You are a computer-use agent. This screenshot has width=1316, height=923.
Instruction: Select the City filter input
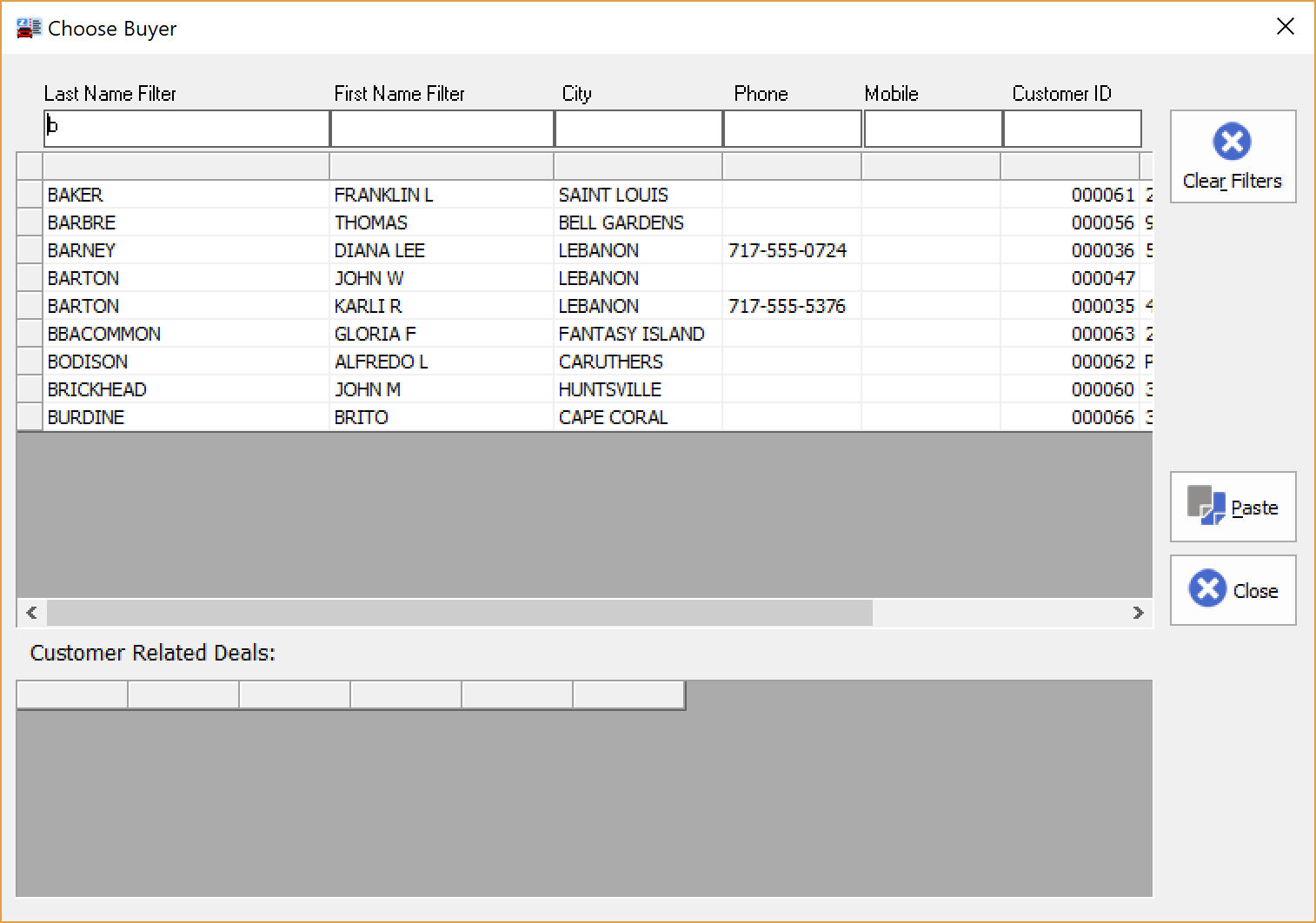click(x=638, y=129)
